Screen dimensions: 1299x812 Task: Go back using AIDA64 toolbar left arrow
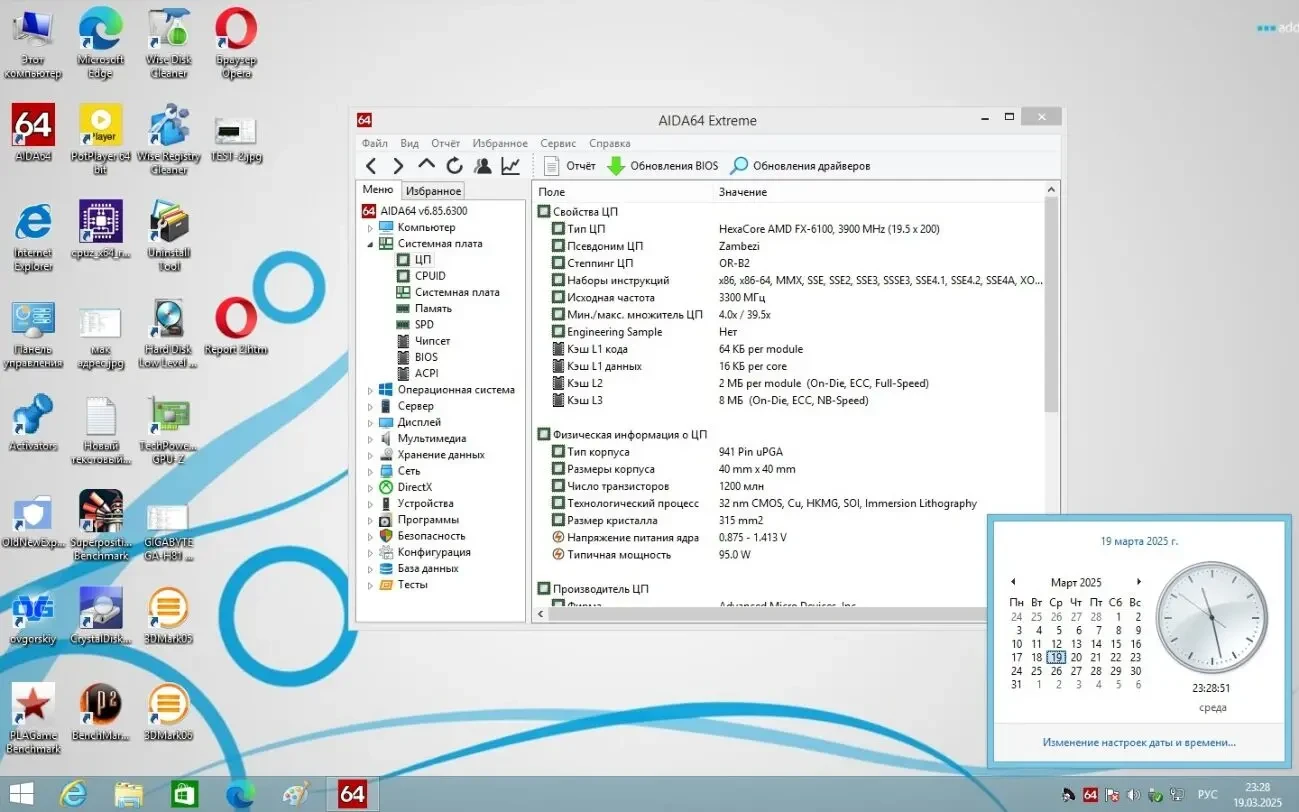tap(371, 166)
